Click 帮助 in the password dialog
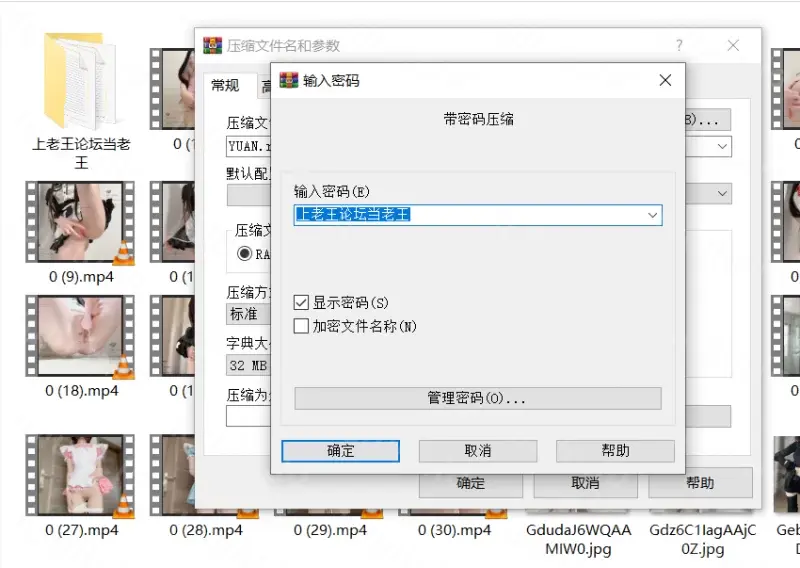Screen dimensions: 800x568 tap(615, 451)
